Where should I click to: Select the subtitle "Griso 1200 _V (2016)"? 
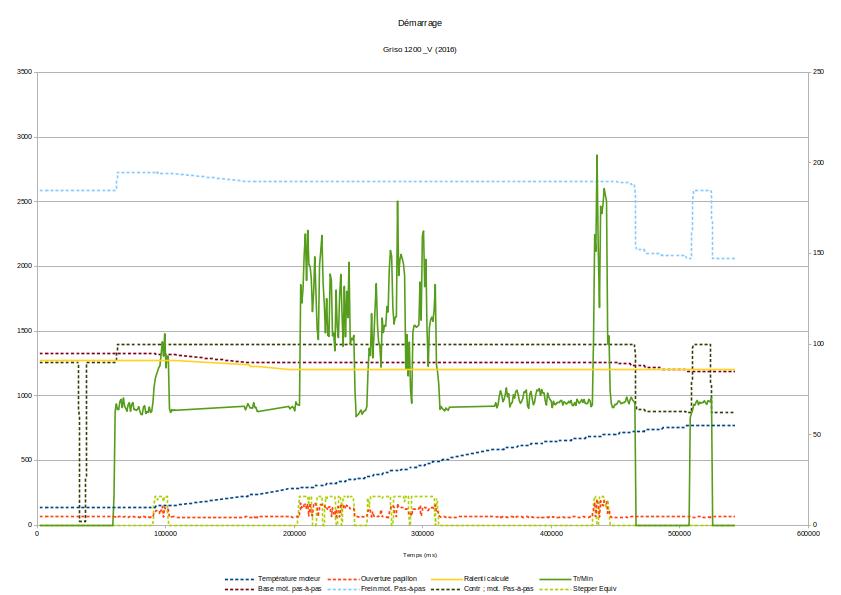point(419,49)
